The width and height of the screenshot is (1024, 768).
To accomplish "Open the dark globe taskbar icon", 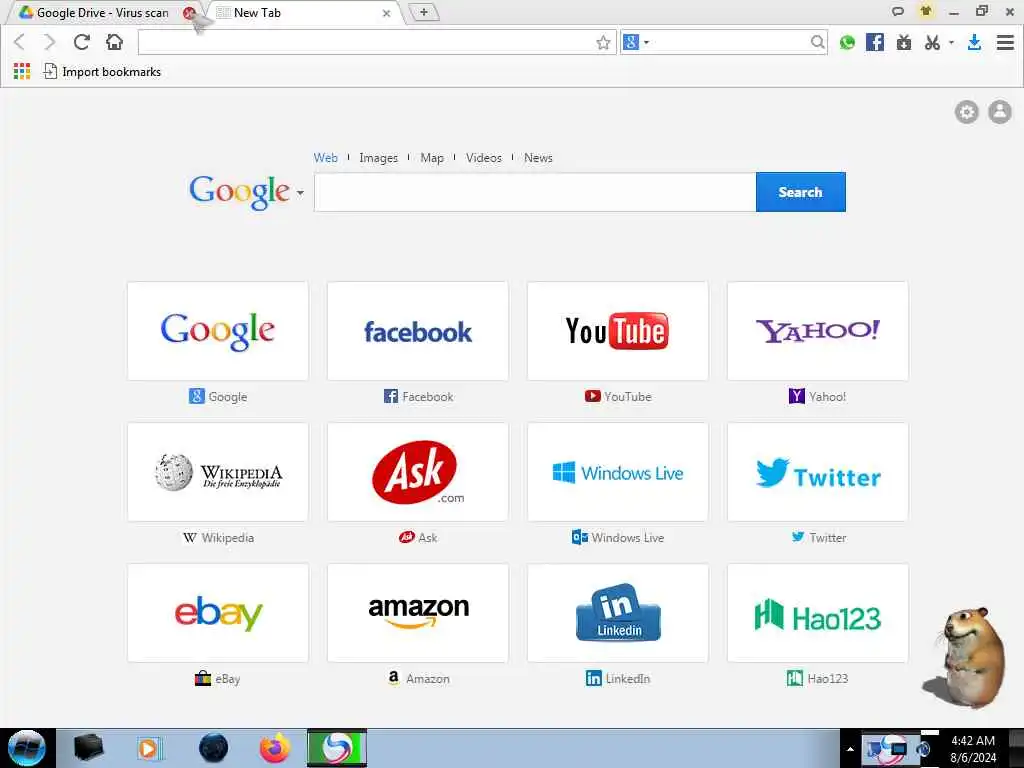I will [x=214, y=748].
